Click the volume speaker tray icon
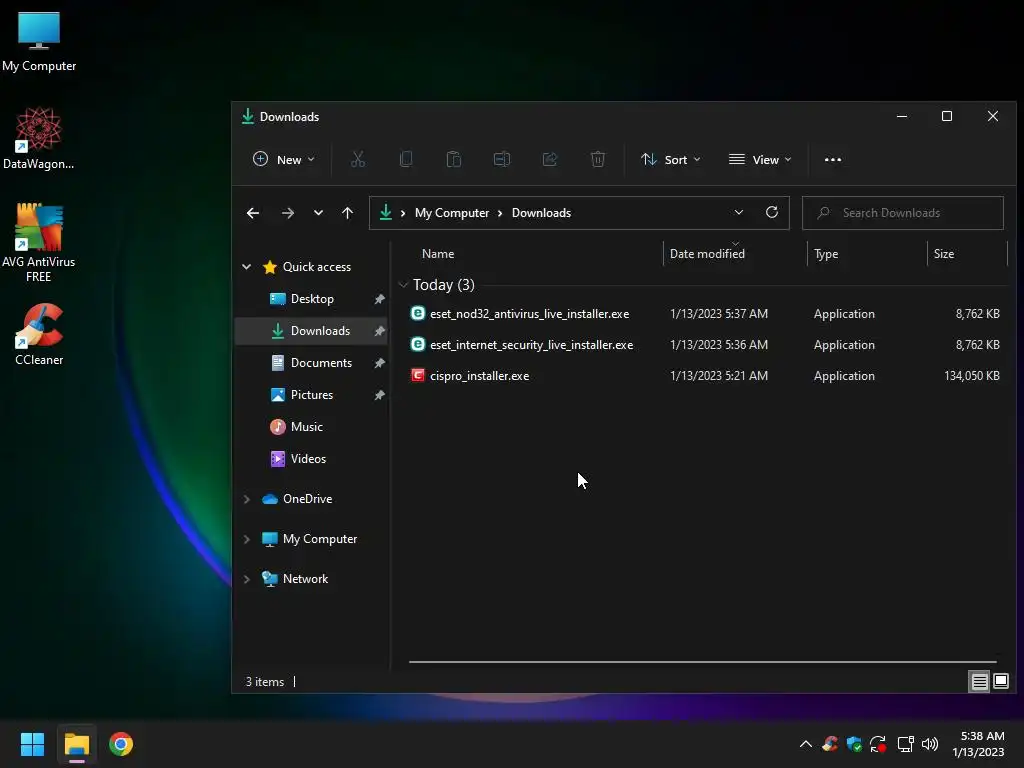1024x768 pixels. pos(929,744)
